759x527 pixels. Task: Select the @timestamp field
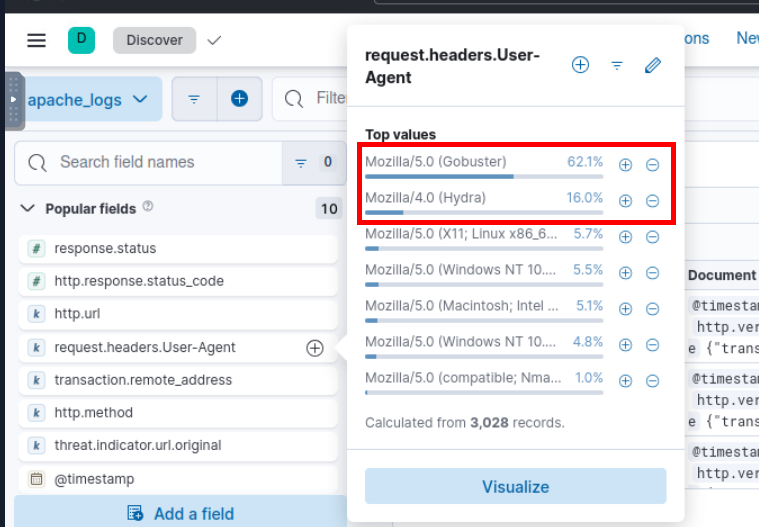tap(178, 479)
